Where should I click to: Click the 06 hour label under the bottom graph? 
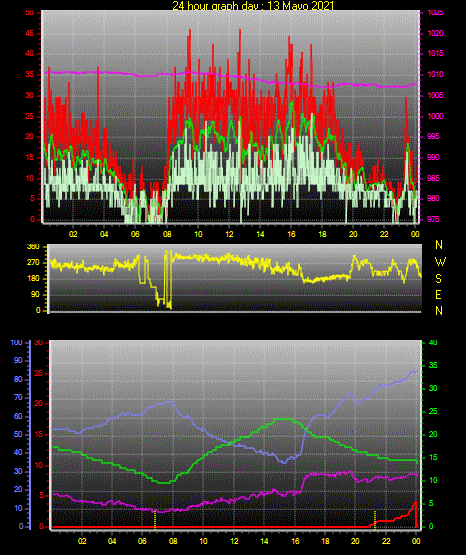click(x=142, y=541)
